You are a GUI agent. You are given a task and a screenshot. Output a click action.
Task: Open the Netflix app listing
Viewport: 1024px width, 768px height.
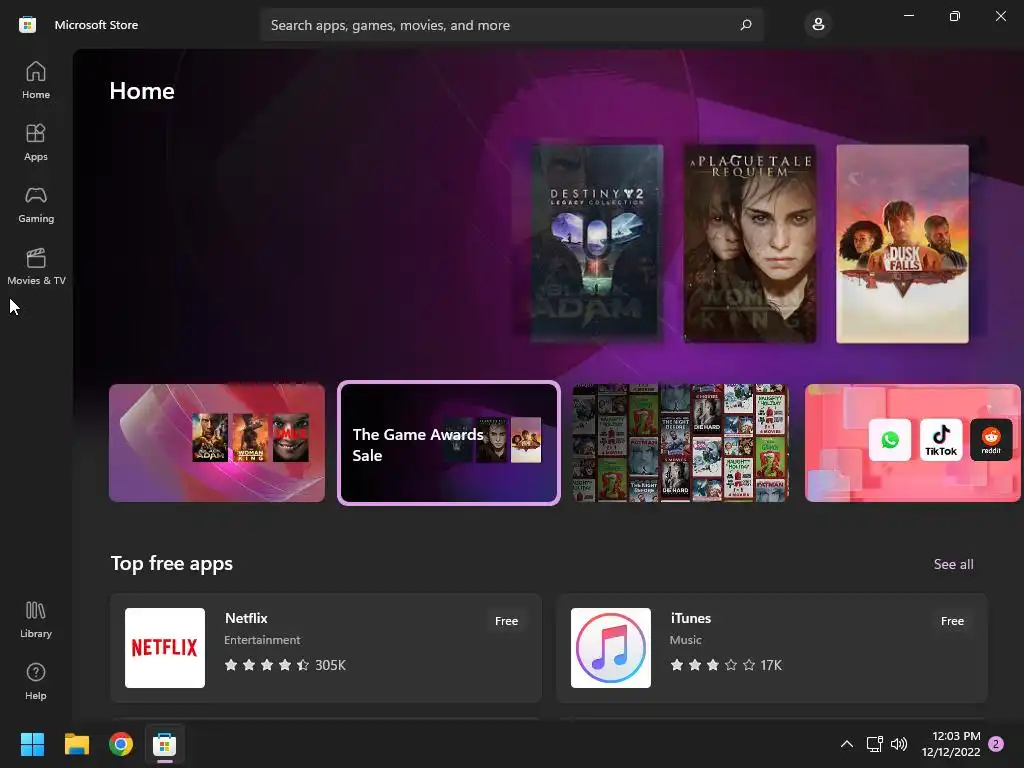point(326,648)
